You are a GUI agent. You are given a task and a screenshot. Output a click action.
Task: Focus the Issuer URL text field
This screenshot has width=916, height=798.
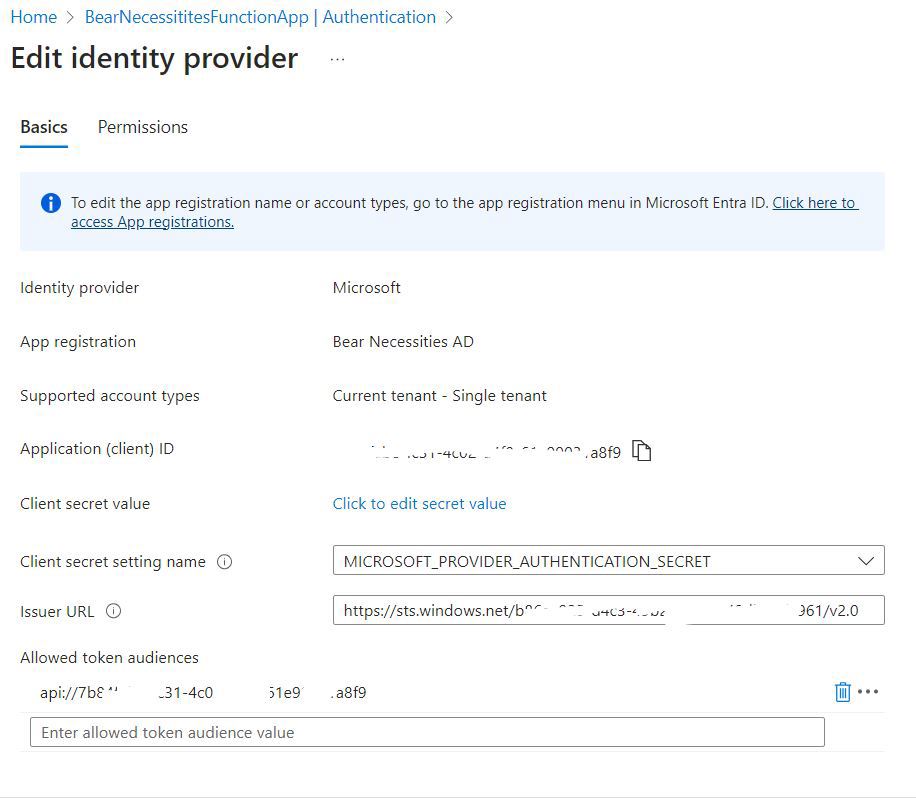(x=608, y=610)
